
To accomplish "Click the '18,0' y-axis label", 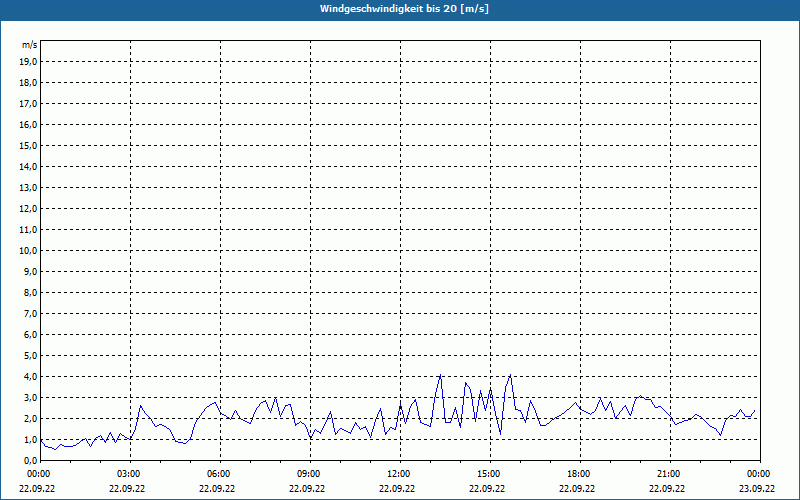I will (x=30, y=83).
